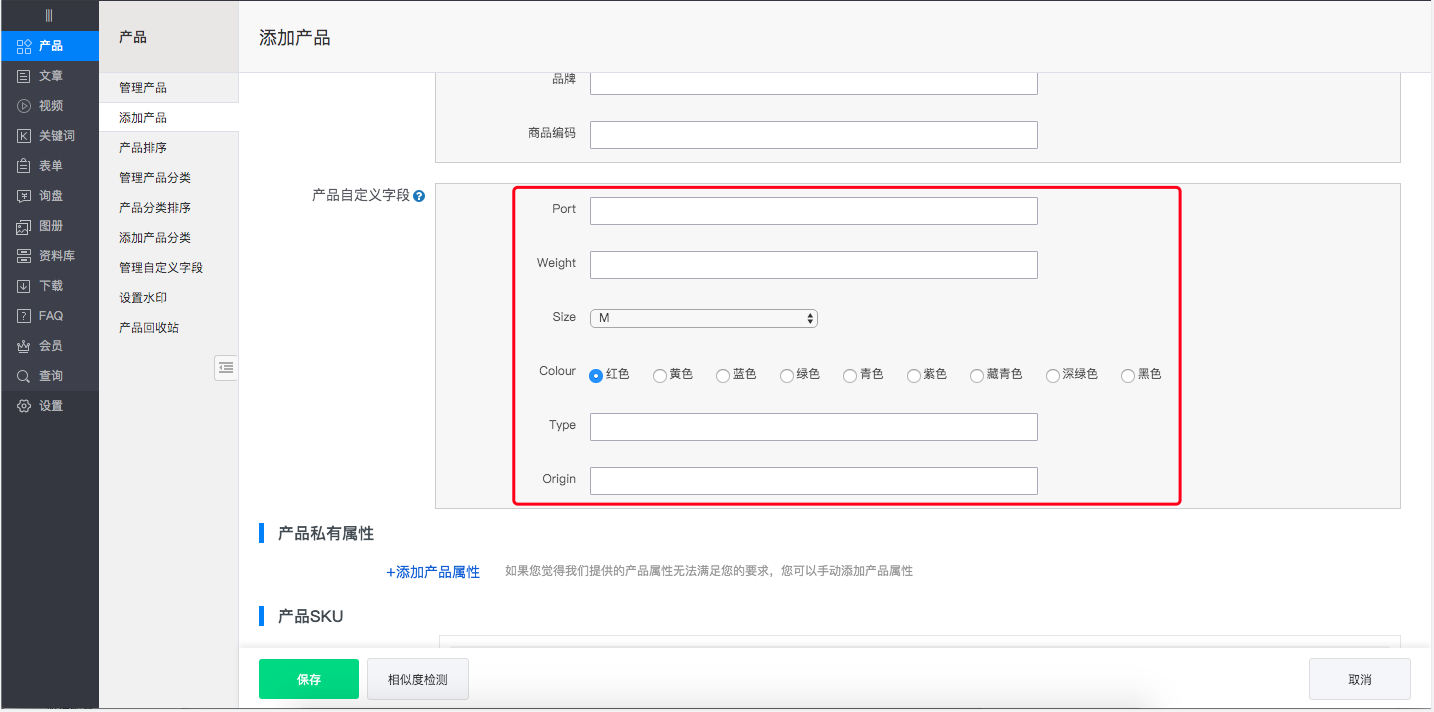Collapse the submenu panel toggle icon

click(226, 368)
